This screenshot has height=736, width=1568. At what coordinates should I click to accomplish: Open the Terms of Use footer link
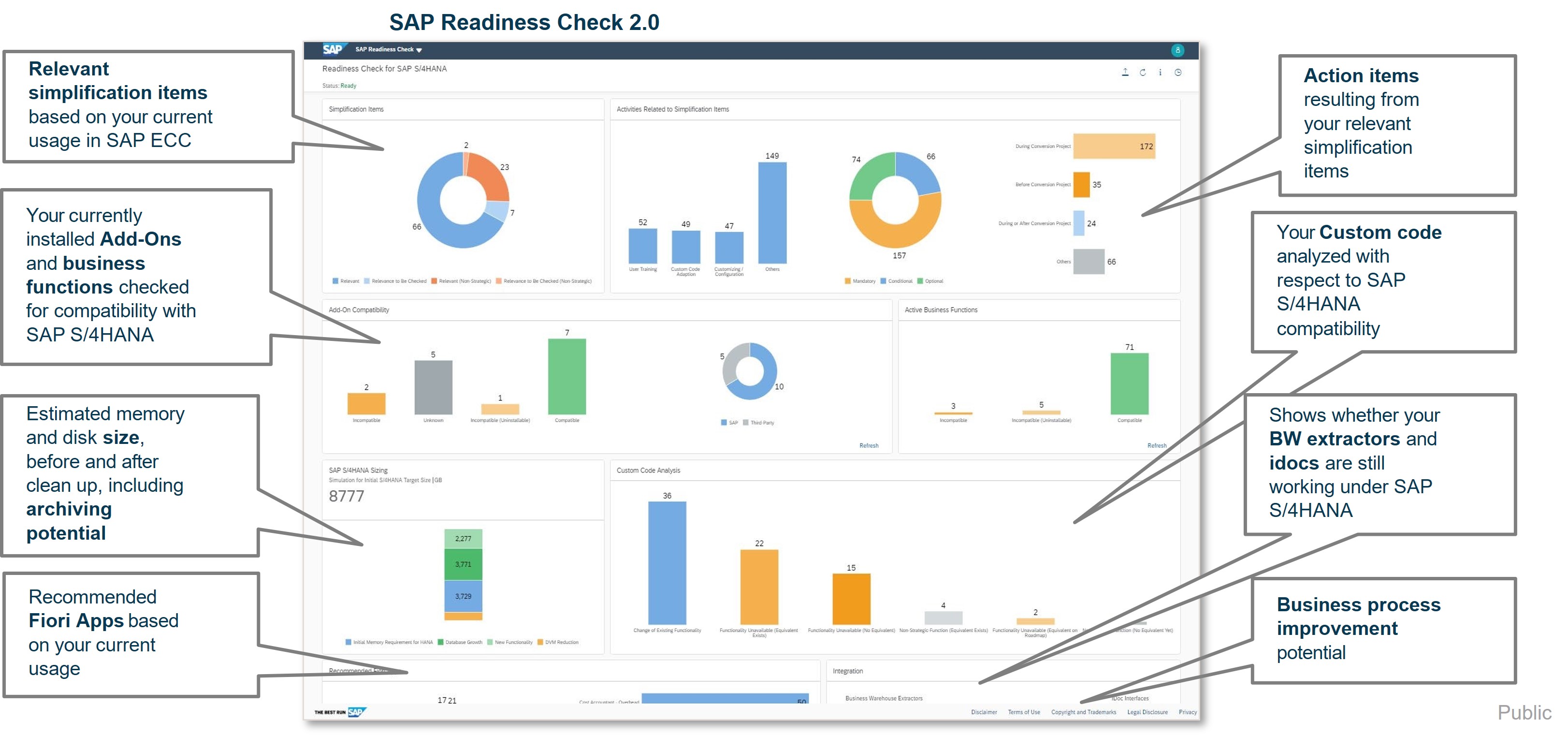(1024, 712)
